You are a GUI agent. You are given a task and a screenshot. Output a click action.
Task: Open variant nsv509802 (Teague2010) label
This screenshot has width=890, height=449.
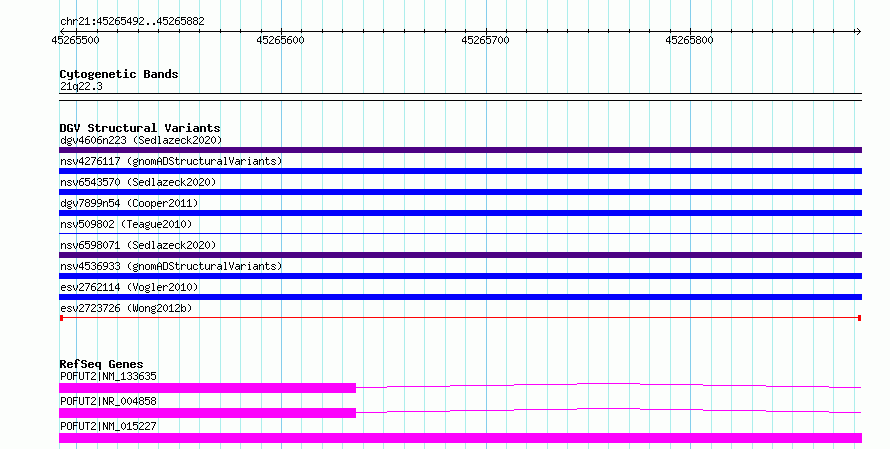(x=126, y=224)
